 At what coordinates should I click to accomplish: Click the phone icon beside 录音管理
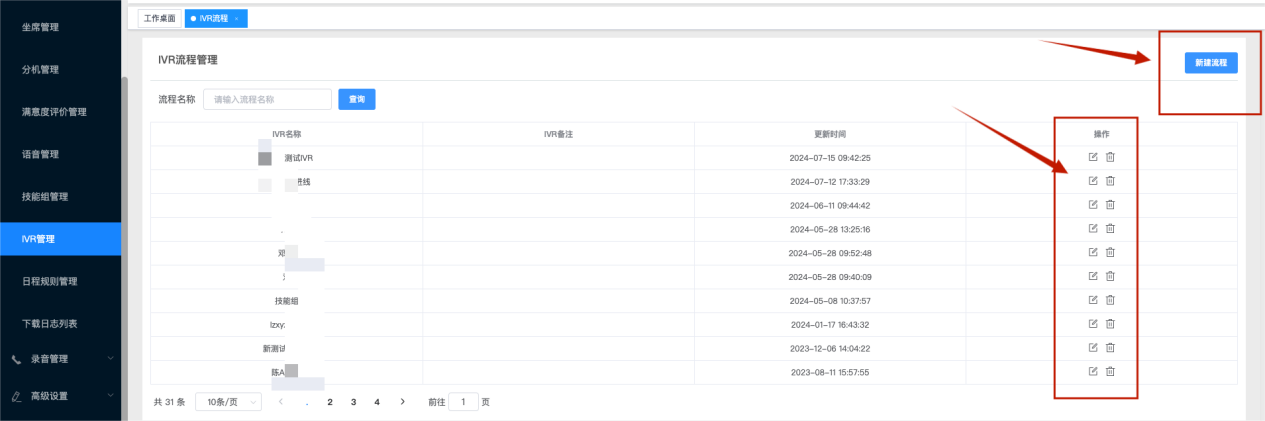click(x=17, y=358)
